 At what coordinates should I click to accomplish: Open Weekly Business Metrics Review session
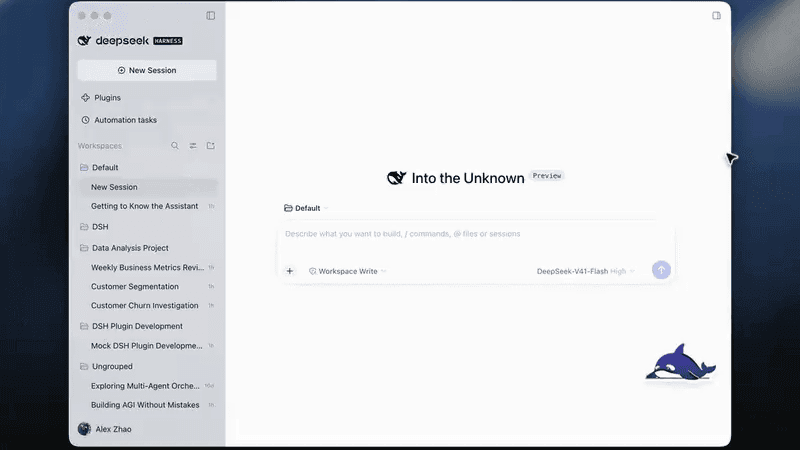(148, 267)
